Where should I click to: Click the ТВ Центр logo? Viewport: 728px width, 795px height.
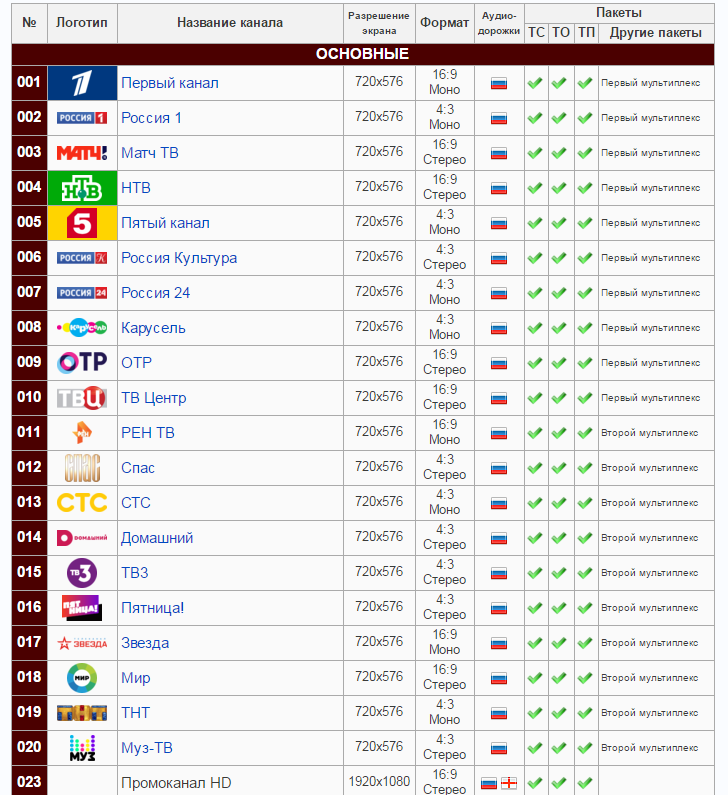pos(82,398)
